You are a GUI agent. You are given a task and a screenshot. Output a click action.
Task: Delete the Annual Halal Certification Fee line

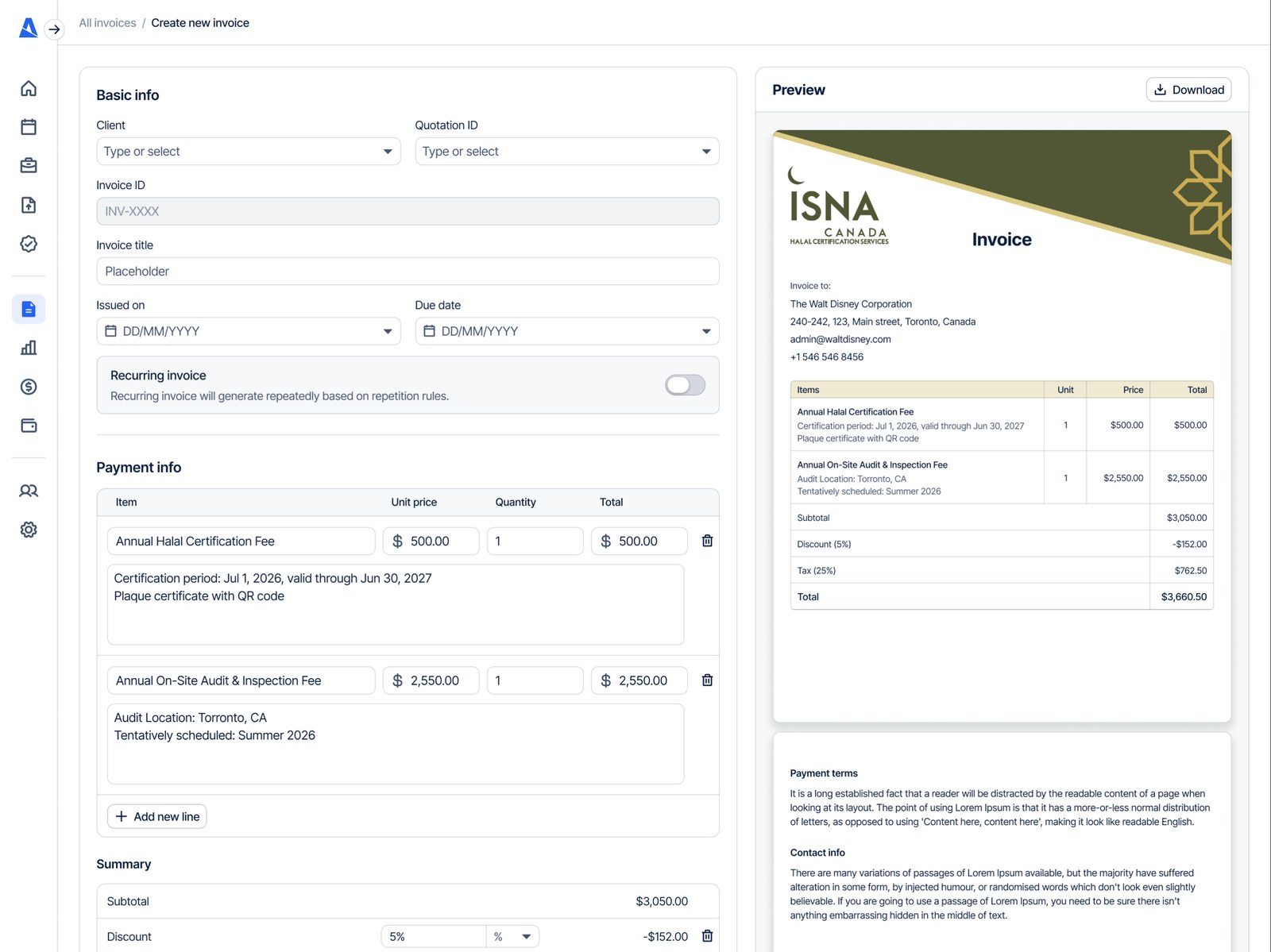707,541
